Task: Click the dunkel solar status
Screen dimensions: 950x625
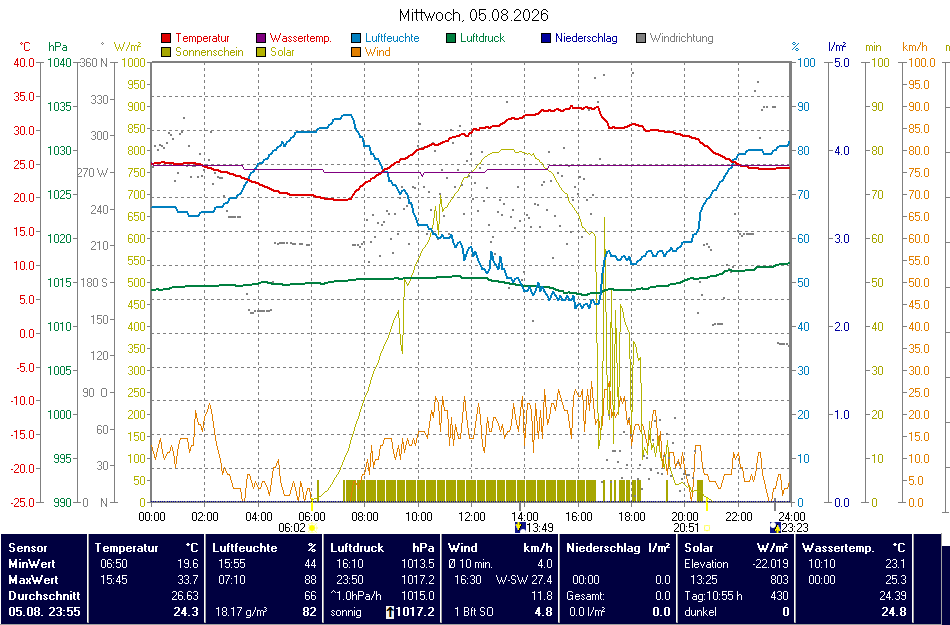Action: (x=700, y=612)
